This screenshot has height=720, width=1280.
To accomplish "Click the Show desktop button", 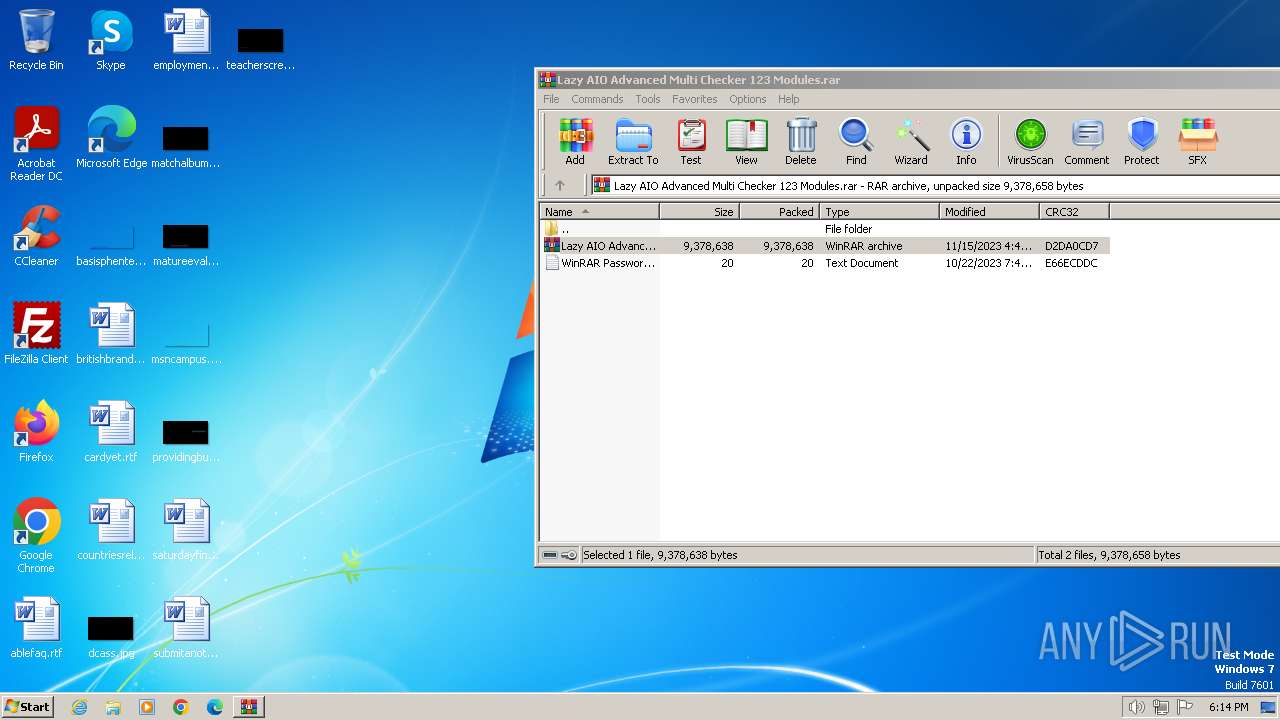I will click(x=1269, y=707).
